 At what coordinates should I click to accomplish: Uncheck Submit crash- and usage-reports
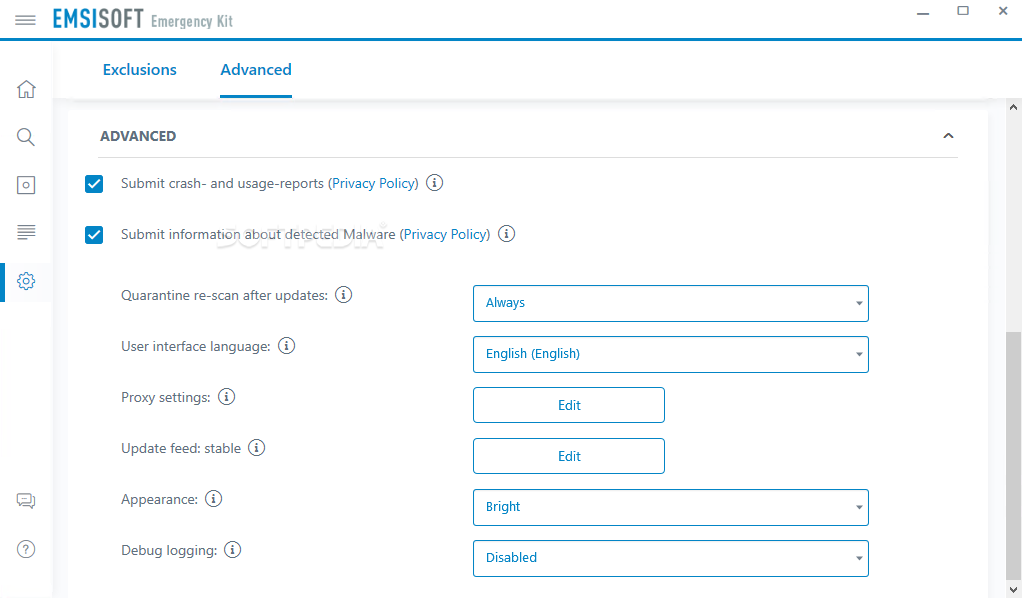(94, 184)
